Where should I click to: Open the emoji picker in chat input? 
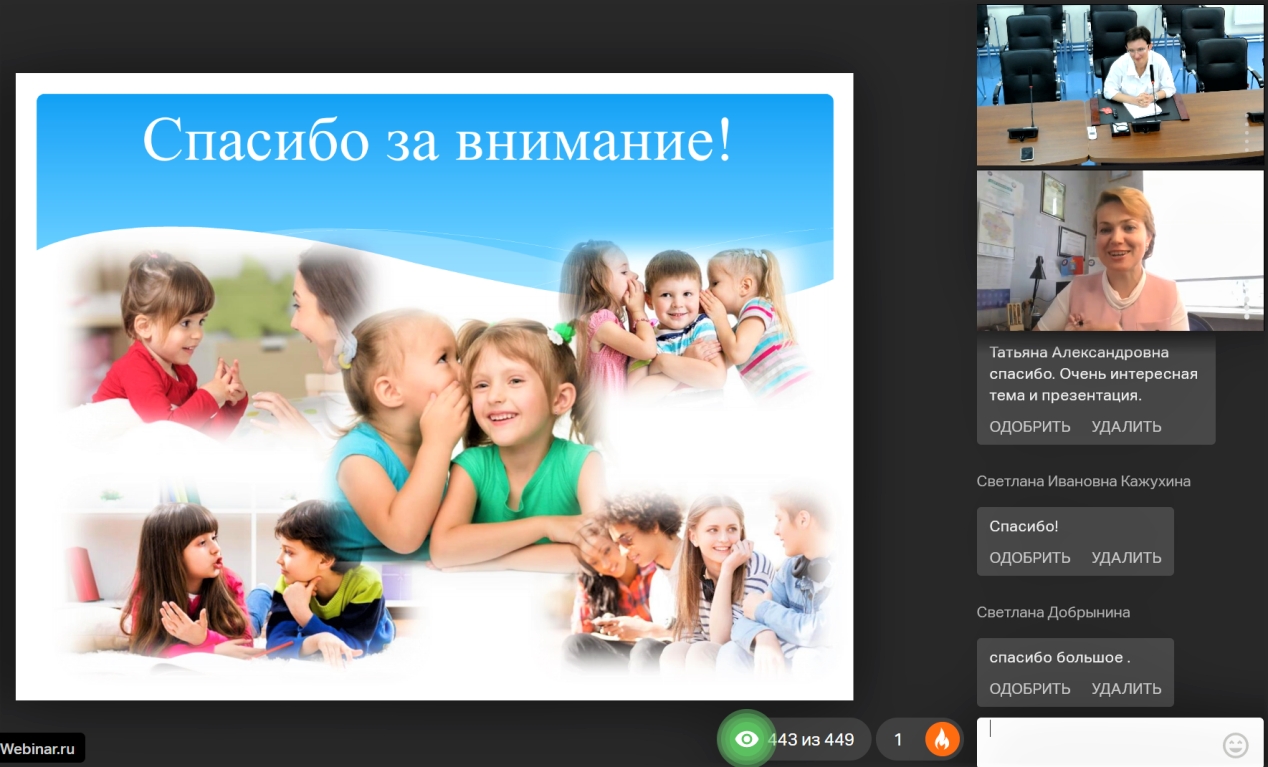[1235, 745]
